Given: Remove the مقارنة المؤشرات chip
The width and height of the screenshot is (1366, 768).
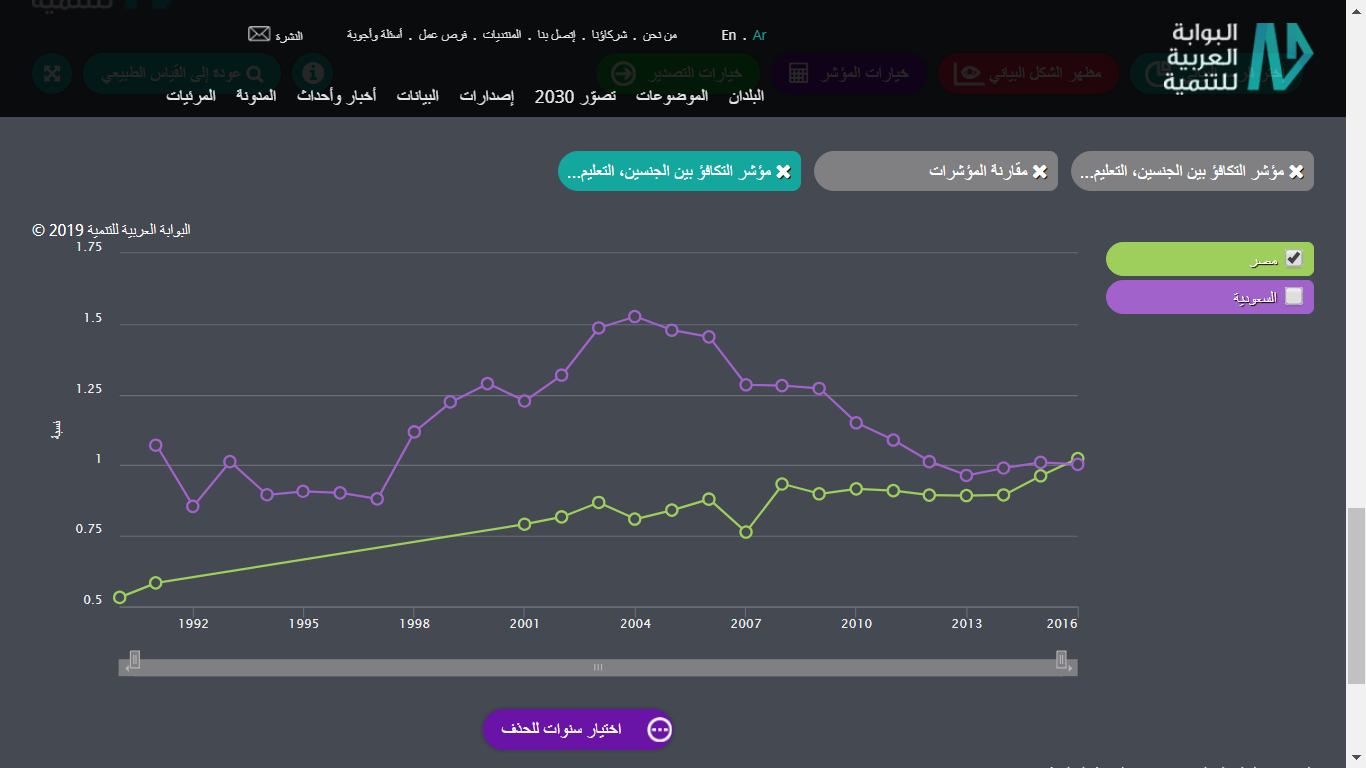Looking at the screenshot, I should tap(1040, 170).
